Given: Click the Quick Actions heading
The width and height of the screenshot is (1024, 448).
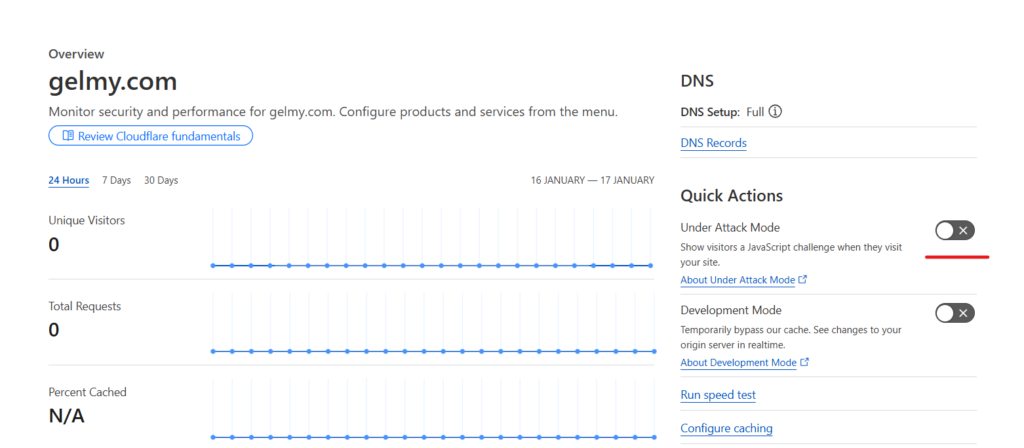Looking at the screenshot, I should [731, 196].
